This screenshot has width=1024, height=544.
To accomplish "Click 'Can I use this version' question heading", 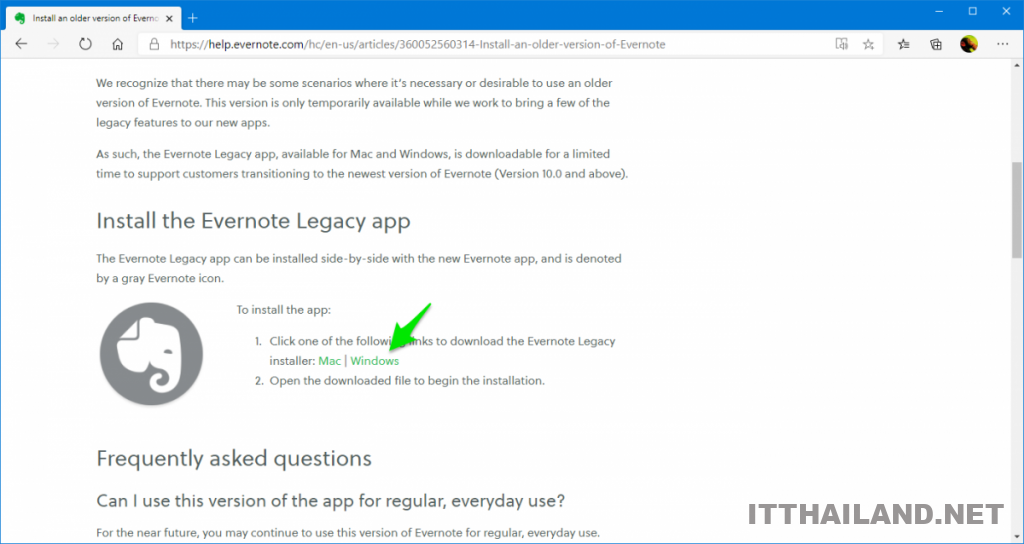I will 330,502.
